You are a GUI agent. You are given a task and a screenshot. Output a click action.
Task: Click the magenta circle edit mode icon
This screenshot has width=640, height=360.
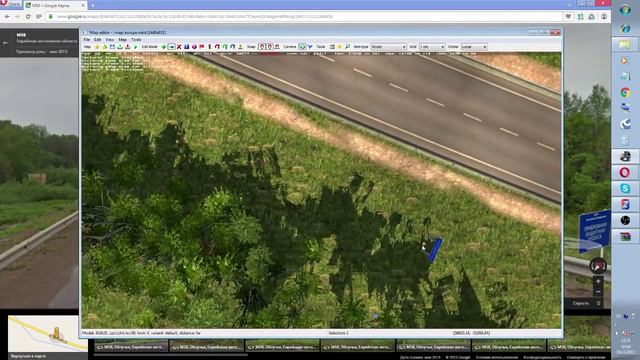click(194, 47)
